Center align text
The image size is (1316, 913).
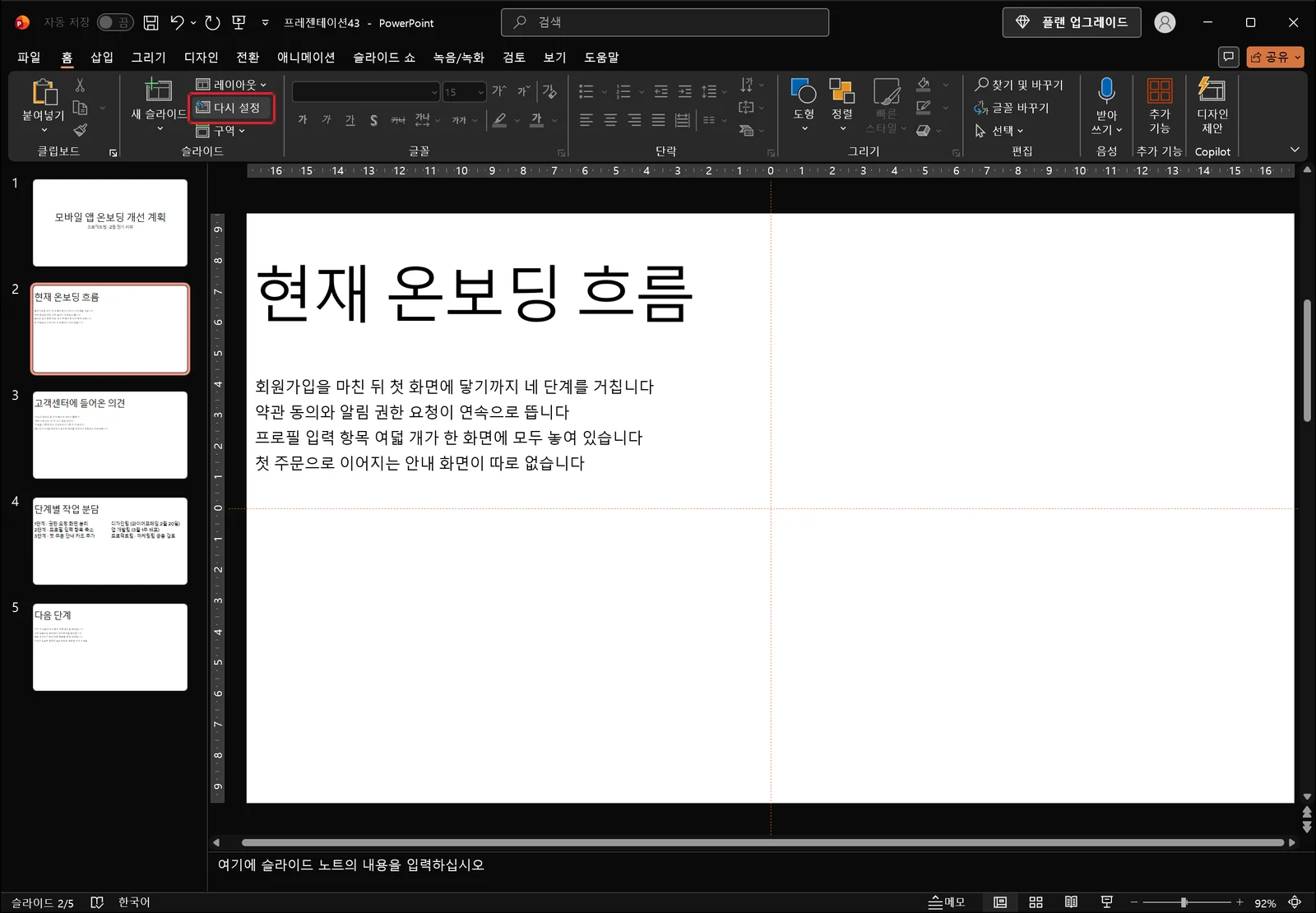610,120
